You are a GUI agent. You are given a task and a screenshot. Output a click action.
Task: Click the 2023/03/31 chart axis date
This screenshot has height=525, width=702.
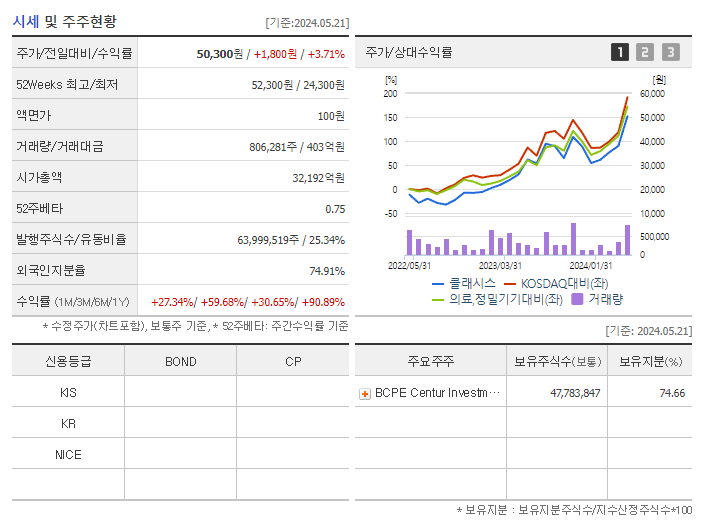click(x=500, y=265)
